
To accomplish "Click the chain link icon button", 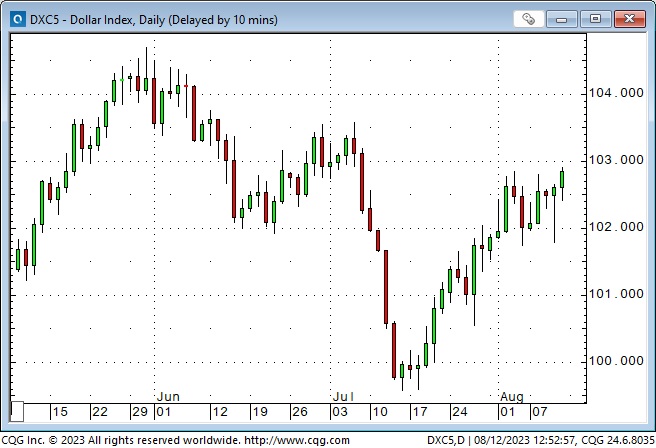I will coord(528,19).
